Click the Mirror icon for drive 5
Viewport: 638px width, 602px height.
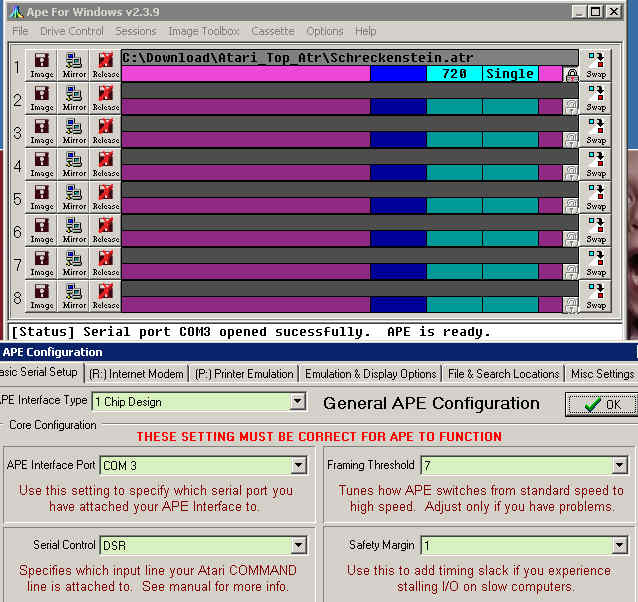click(x=73, y=197)
